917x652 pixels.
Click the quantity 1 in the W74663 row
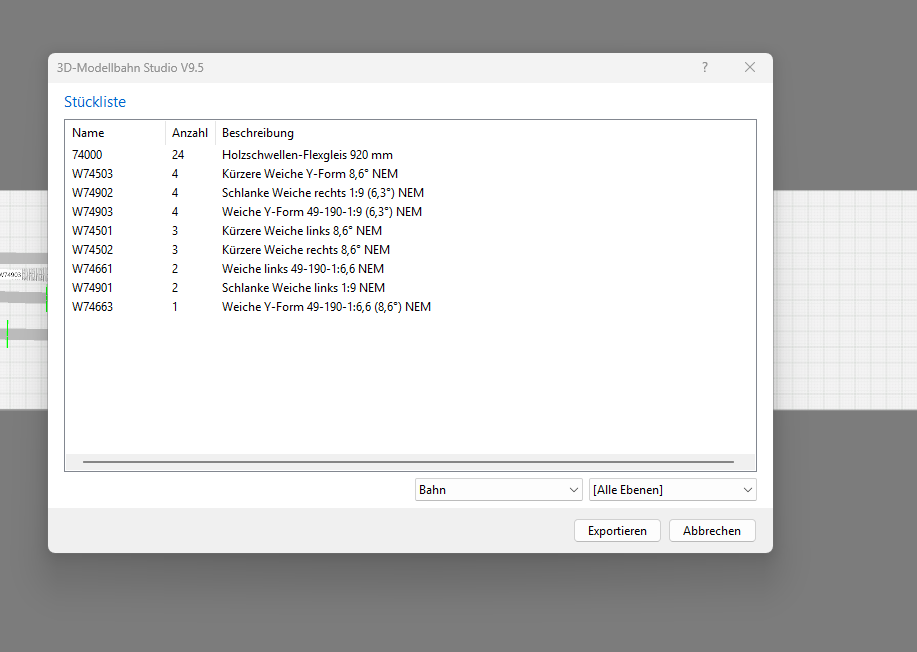pos(174,307)
